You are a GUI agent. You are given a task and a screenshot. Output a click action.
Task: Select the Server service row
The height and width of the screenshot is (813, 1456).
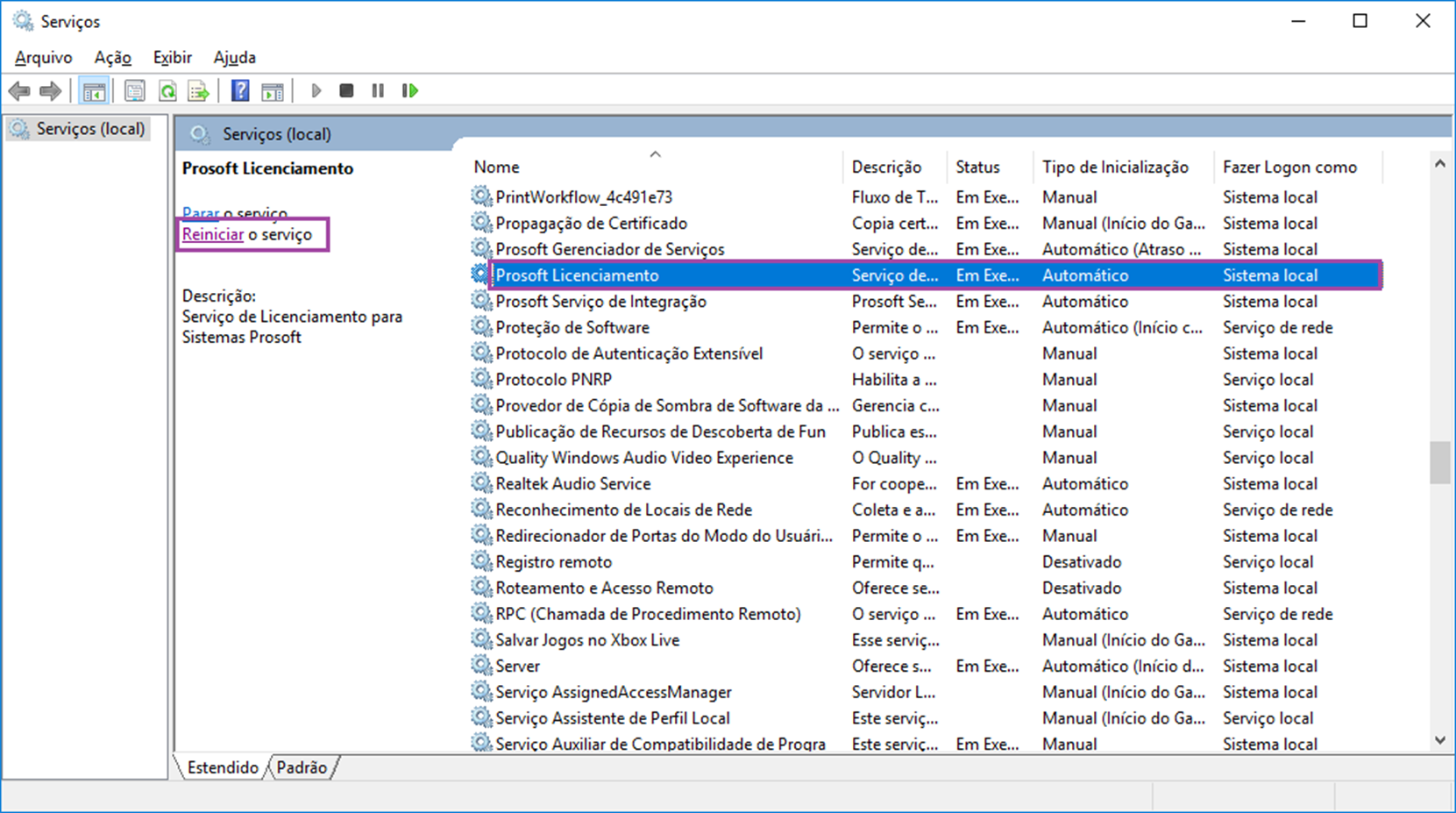(x=926, y=667)
